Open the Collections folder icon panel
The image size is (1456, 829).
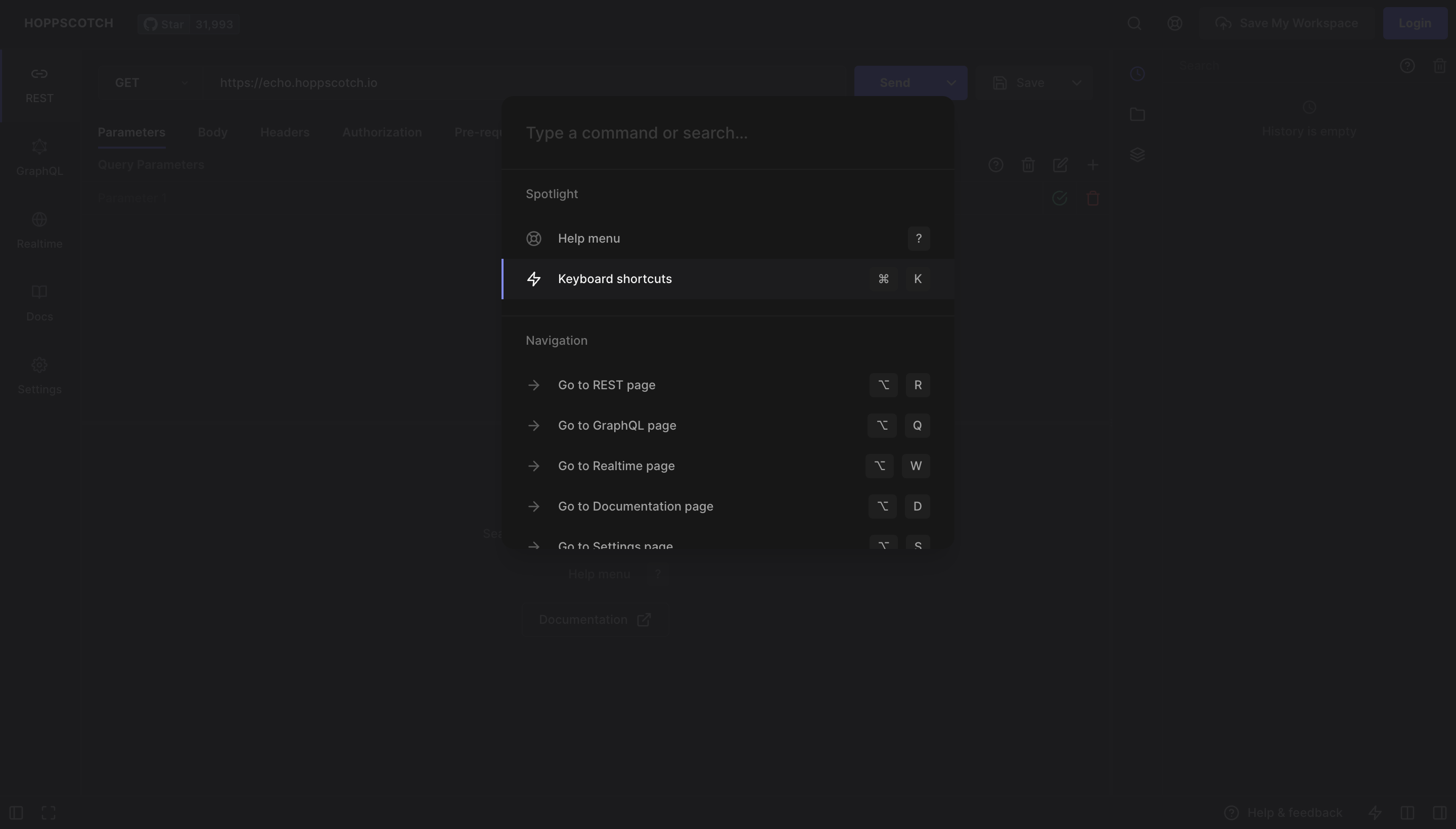pyautogui.click(x=1137, y=114)
